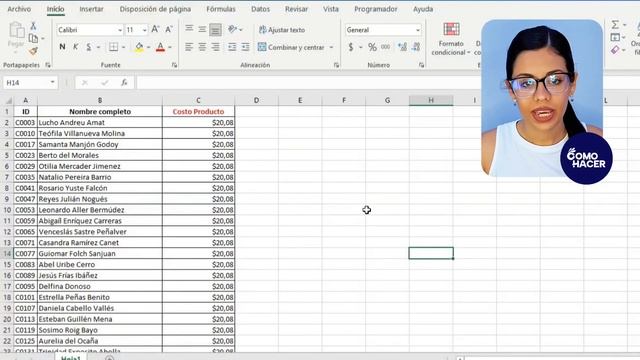
Task: Click the Orientation text angle icon
Action: point(233,29)
